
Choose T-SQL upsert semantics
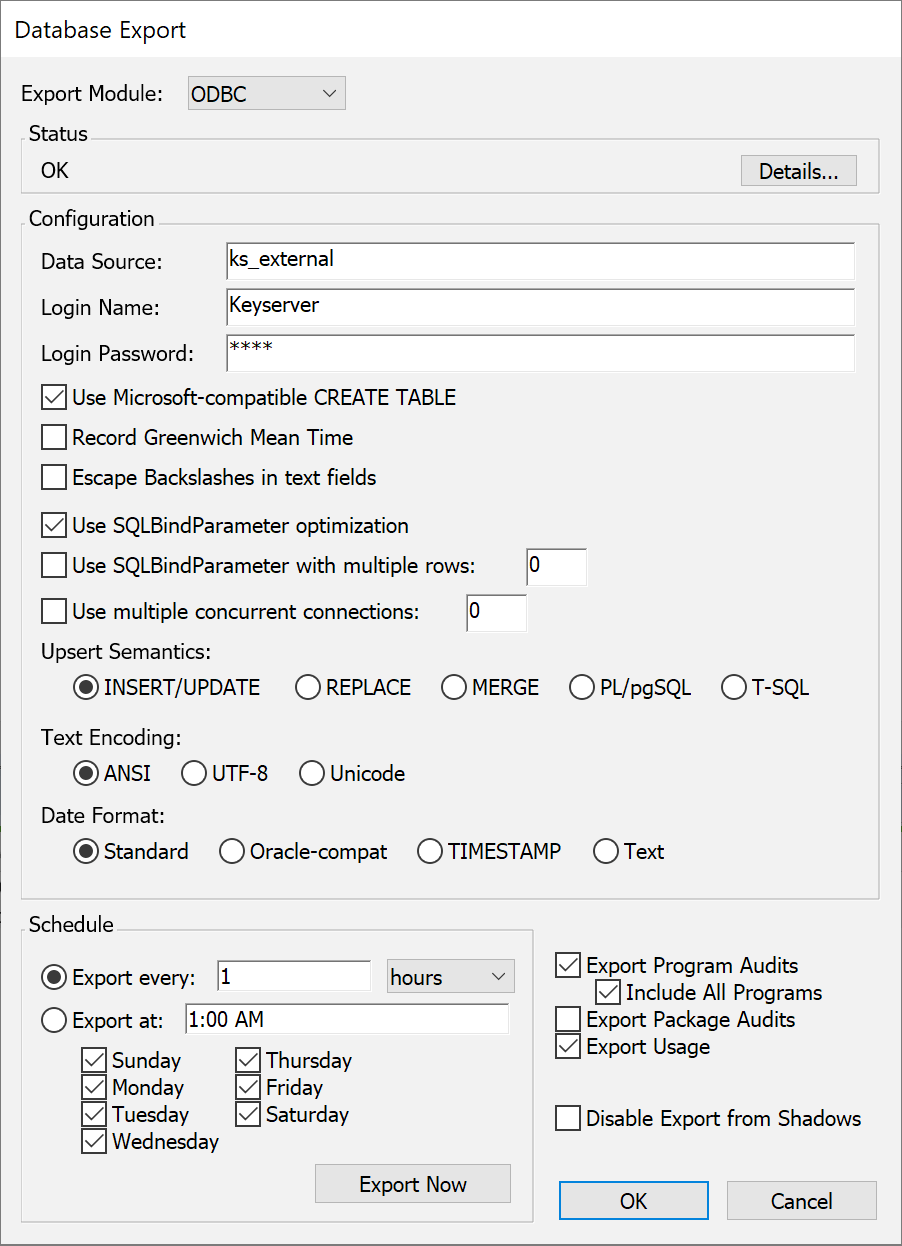pos(734,688)
